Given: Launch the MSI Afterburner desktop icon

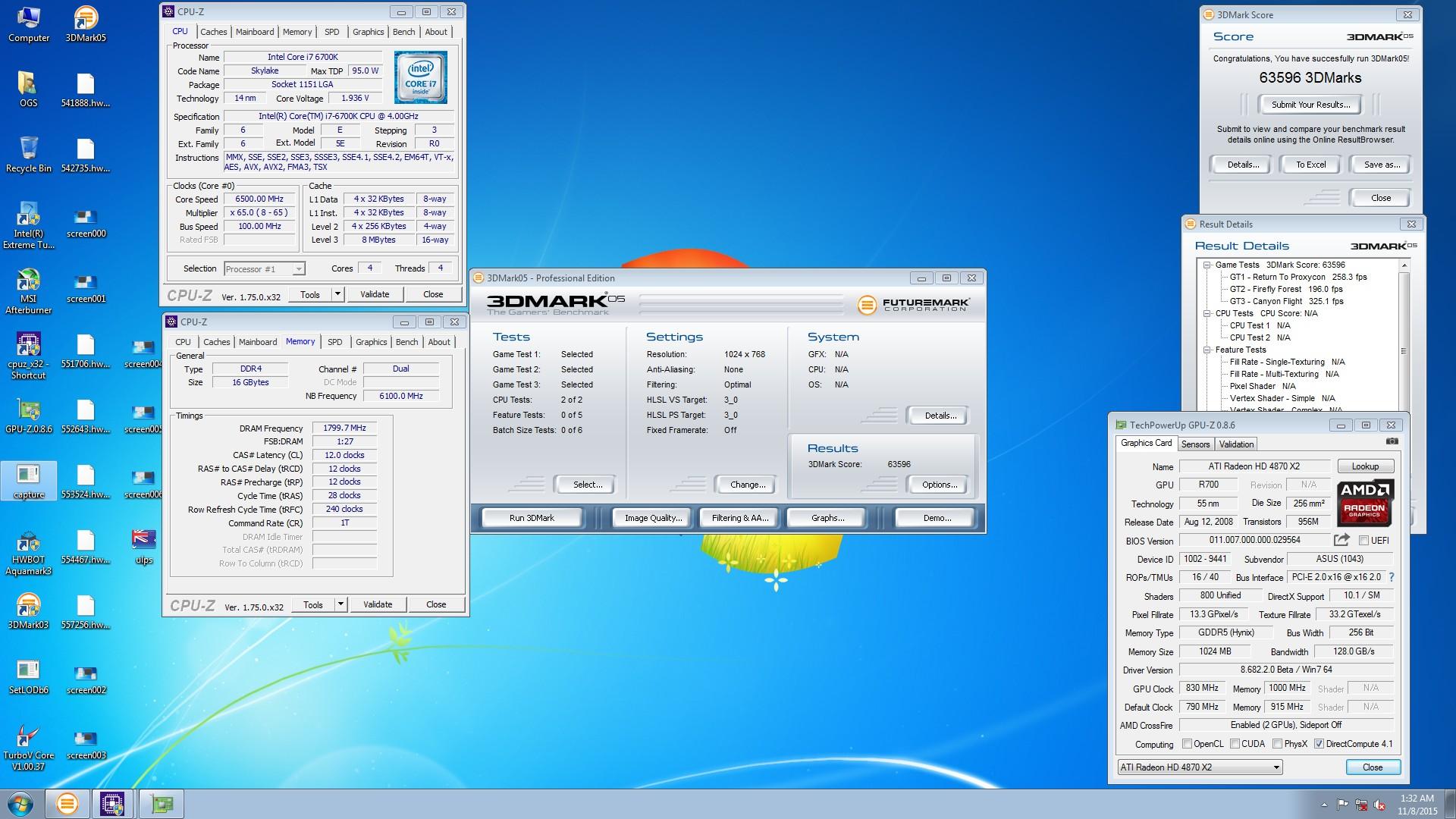Looking at the screenshot, I should [28, 291].
